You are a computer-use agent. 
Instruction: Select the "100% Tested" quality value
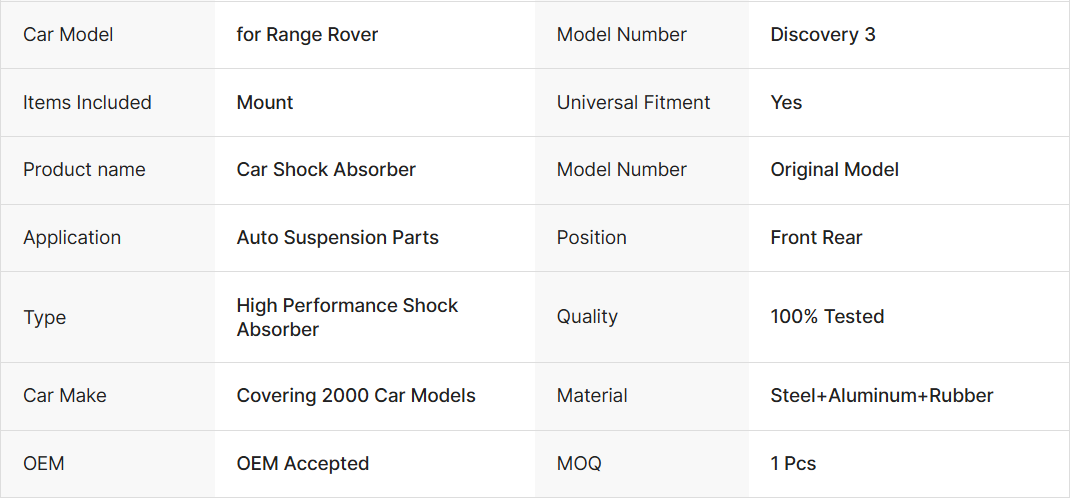[827, 317]
